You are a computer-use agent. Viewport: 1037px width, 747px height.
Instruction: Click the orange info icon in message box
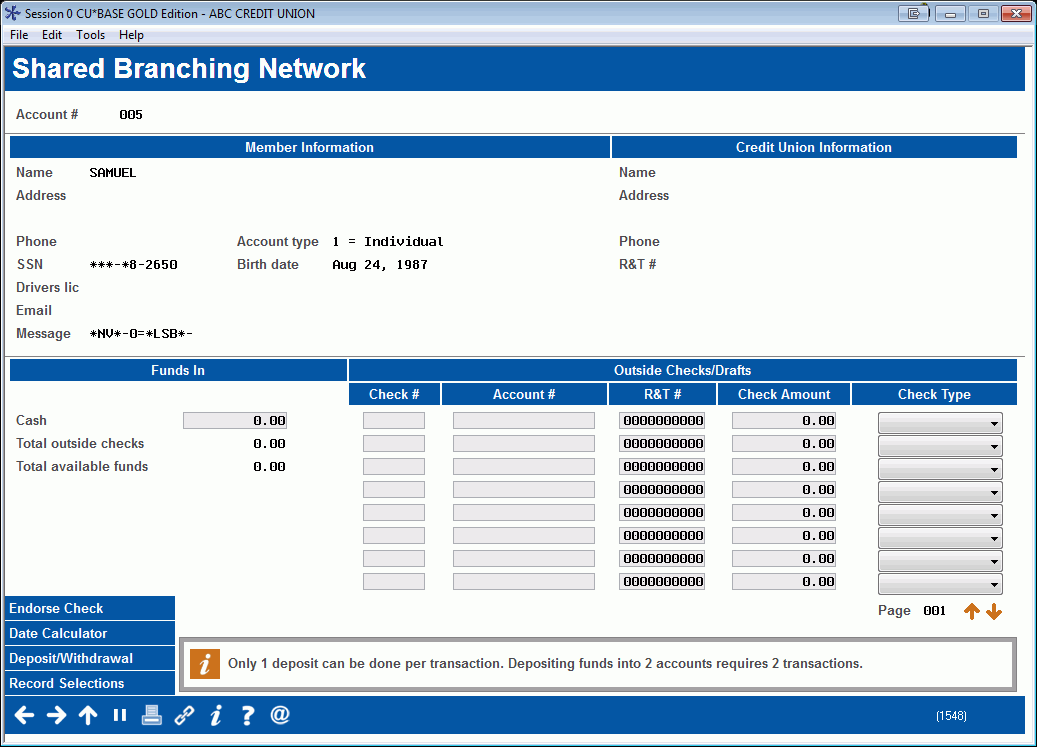(x=205, y=664)
